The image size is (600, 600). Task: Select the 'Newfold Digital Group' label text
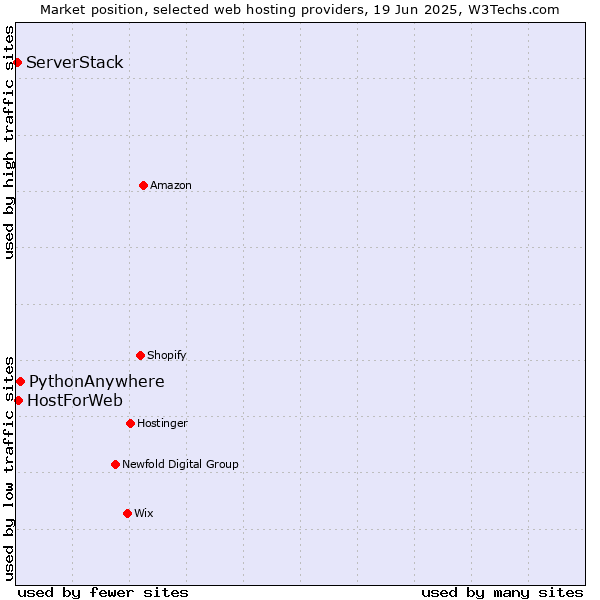coord(180,464)
